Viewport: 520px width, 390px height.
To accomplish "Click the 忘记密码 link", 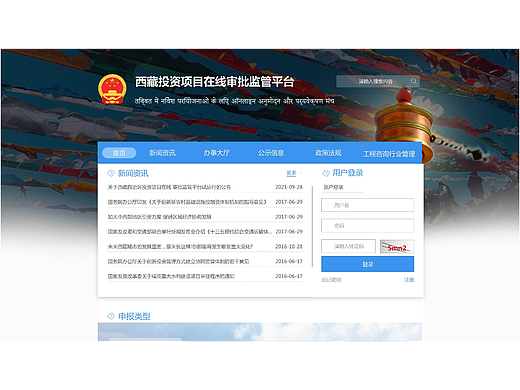I will (331, 280).
